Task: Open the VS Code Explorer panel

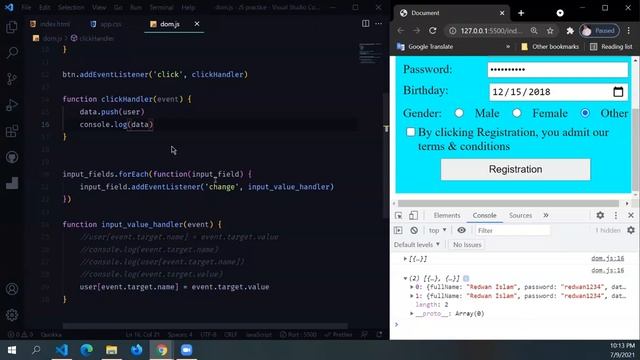Action: point(12,27)
